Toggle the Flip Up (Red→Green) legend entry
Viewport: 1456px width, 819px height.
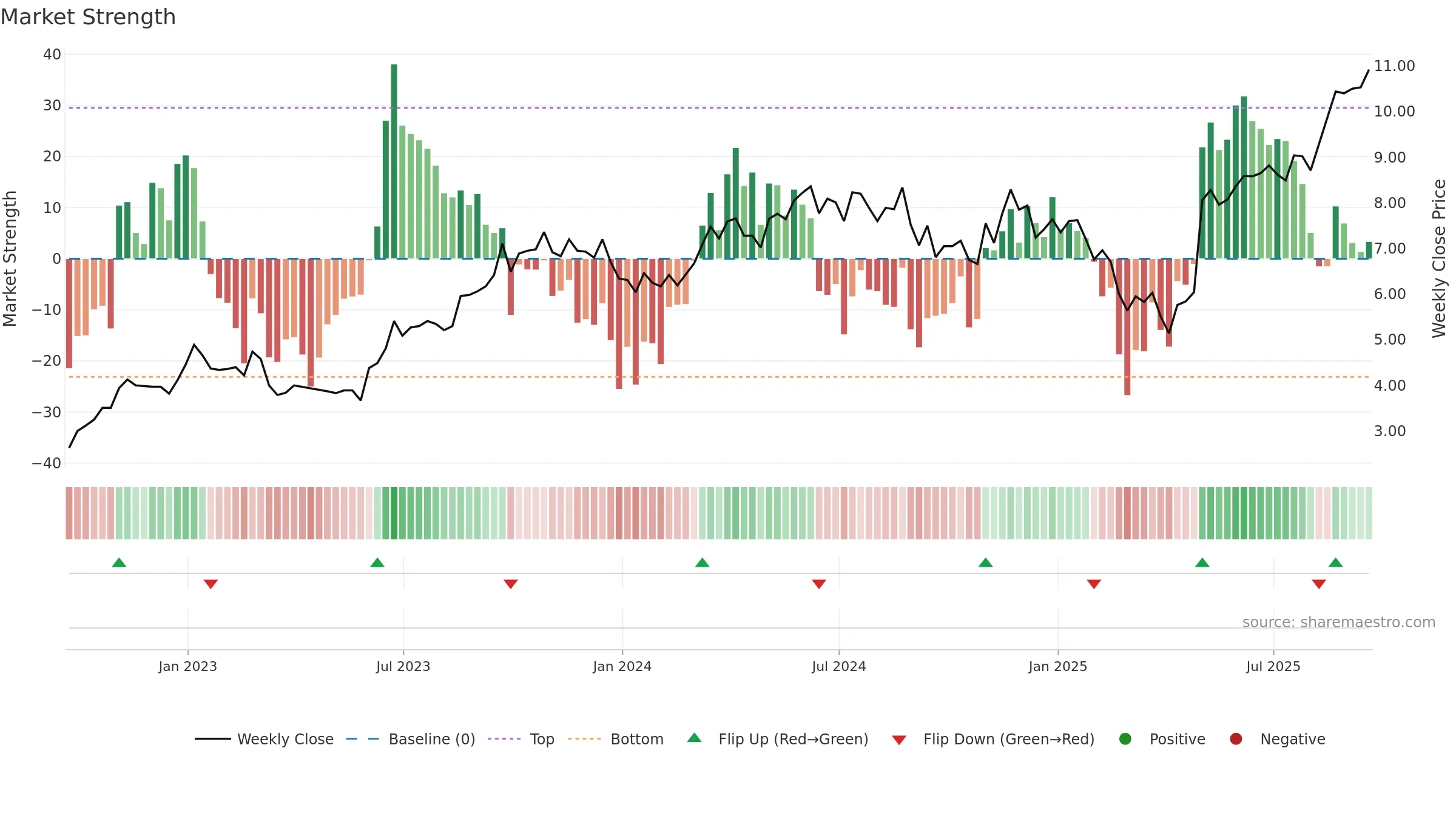click(778, 739)
